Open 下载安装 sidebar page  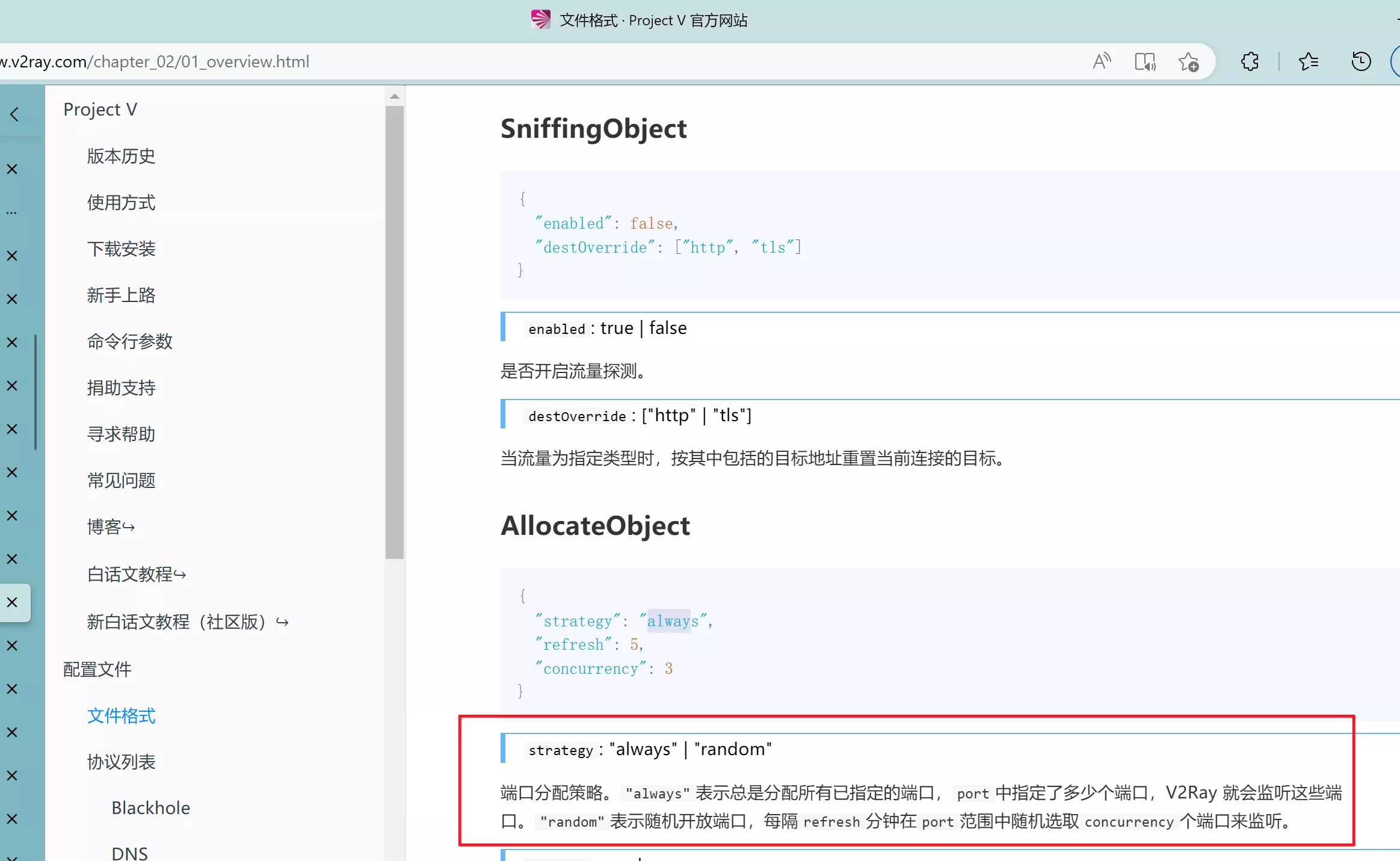121,249
